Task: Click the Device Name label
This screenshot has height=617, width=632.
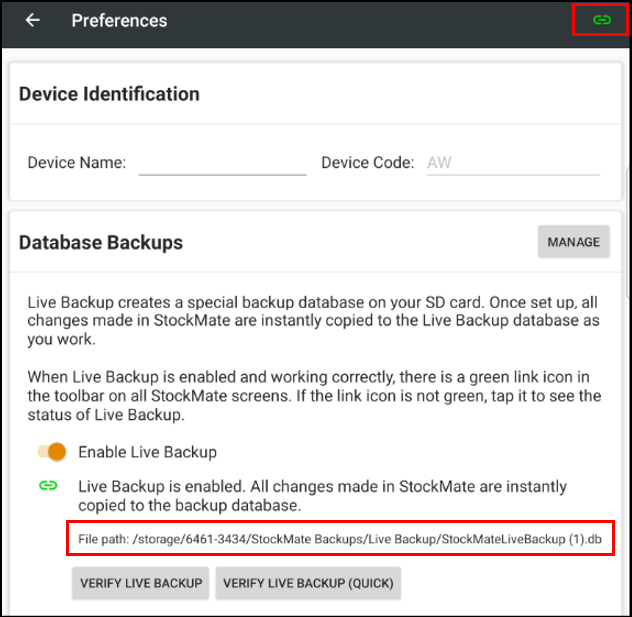Action: click(76, 162)
